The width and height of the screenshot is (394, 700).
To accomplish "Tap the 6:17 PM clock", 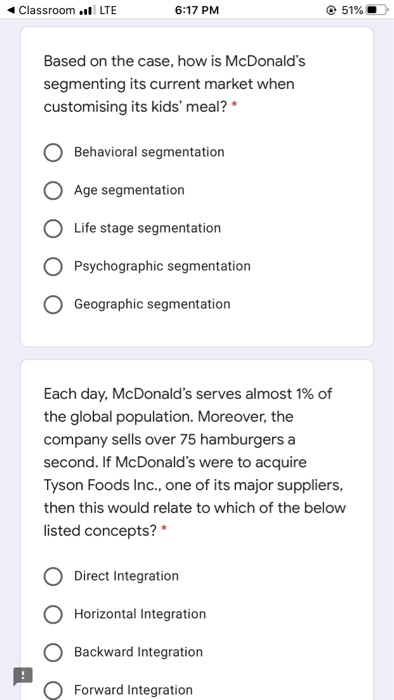I will 197,10.
